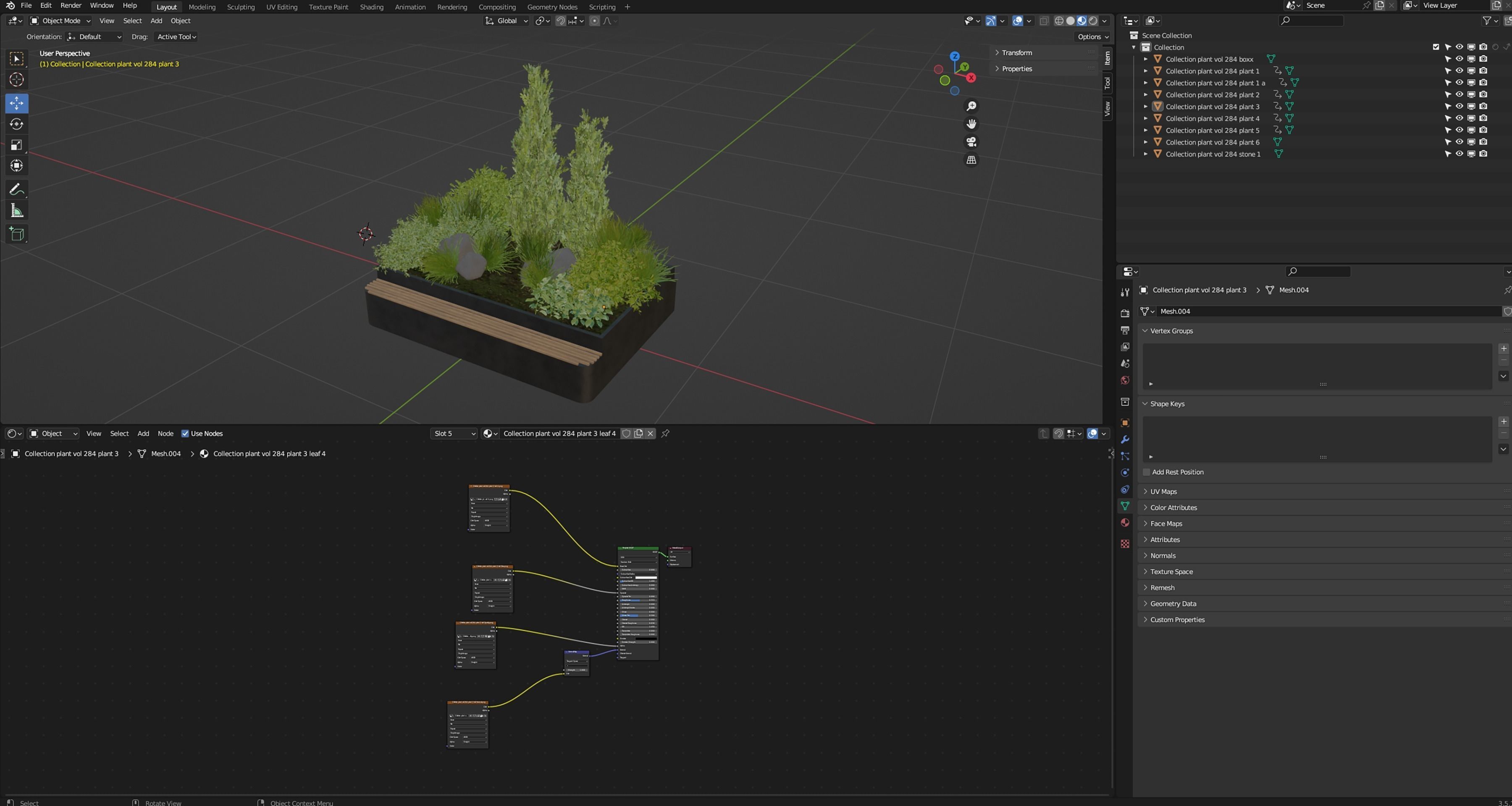1512x806 pixels.
Task: Expand the Transform sidebar section
Action: click(x=1016, y=53)
